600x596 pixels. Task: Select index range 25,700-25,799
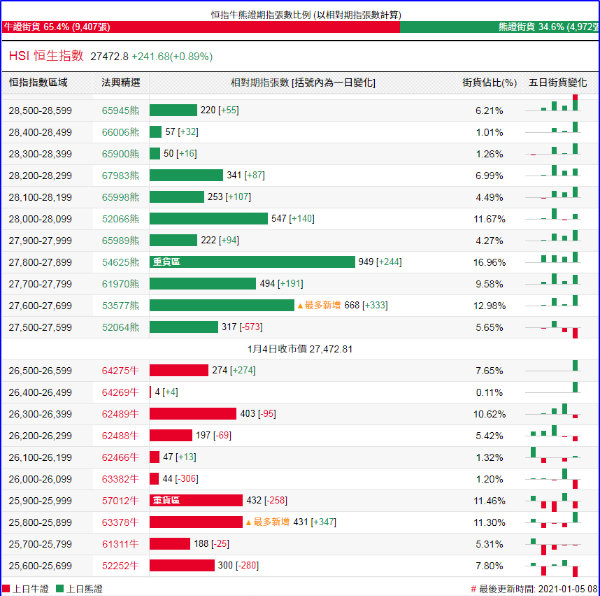click(x=40, y=544)
